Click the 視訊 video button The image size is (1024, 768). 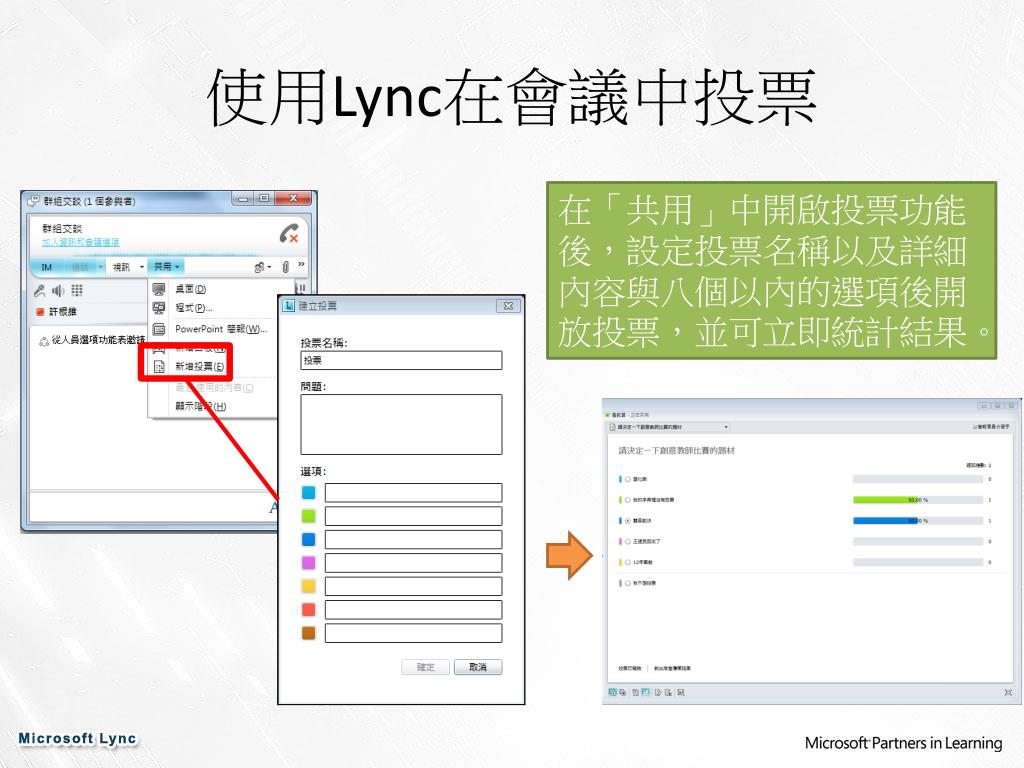point(122,267)
